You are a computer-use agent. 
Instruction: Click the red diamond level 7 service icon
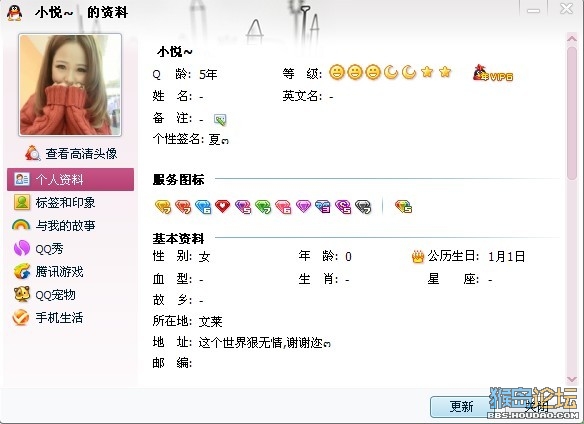click(x=183, y=207)
